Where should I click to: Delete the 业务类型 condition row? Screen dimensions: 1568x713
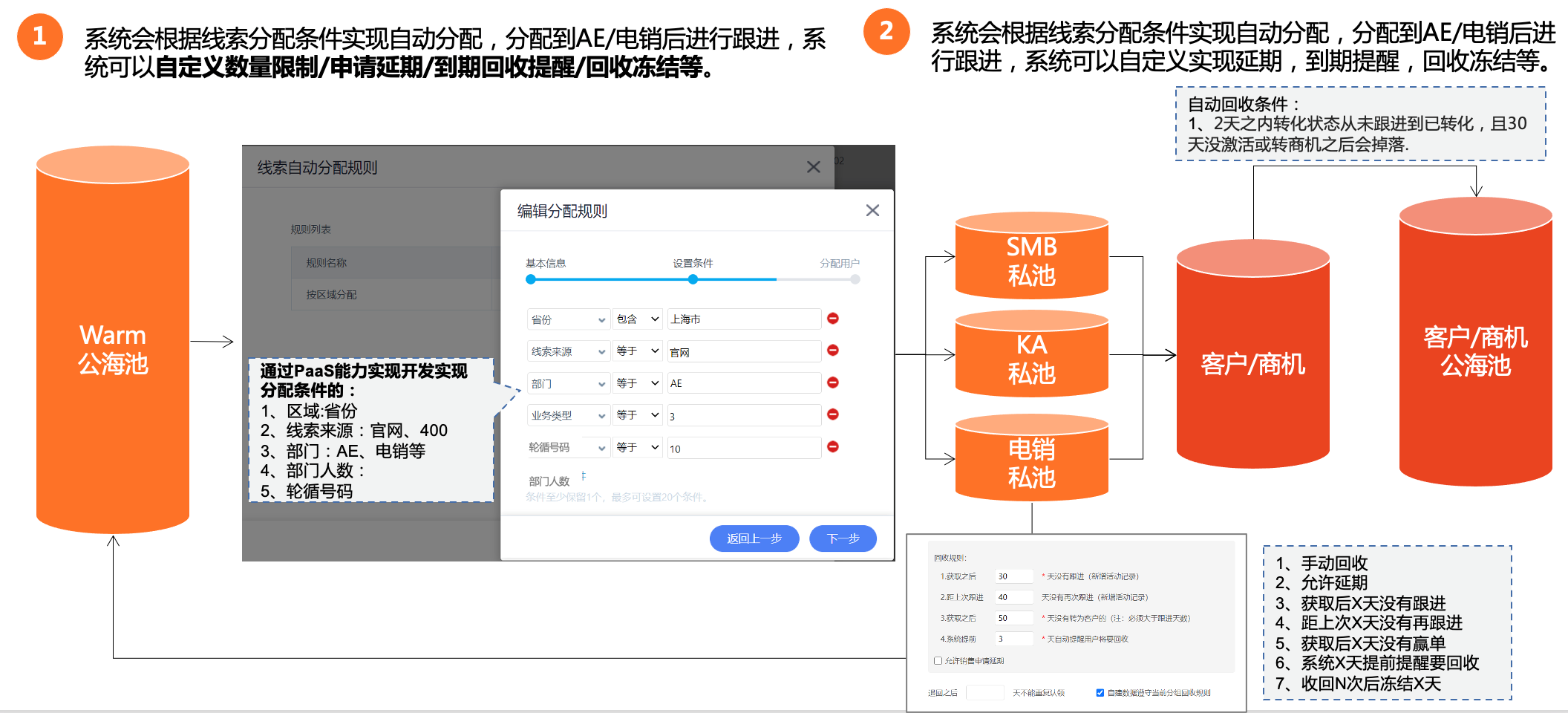point(832,414)
